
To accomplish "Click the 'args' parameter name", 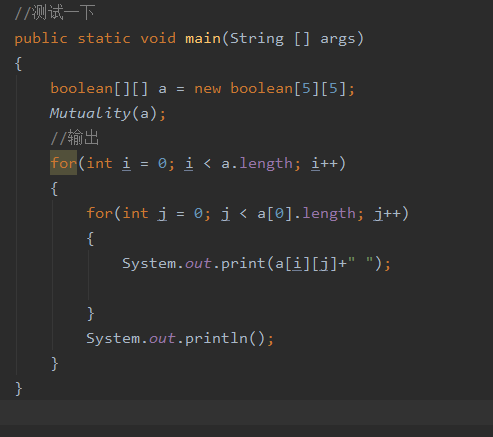I will 338,39.
